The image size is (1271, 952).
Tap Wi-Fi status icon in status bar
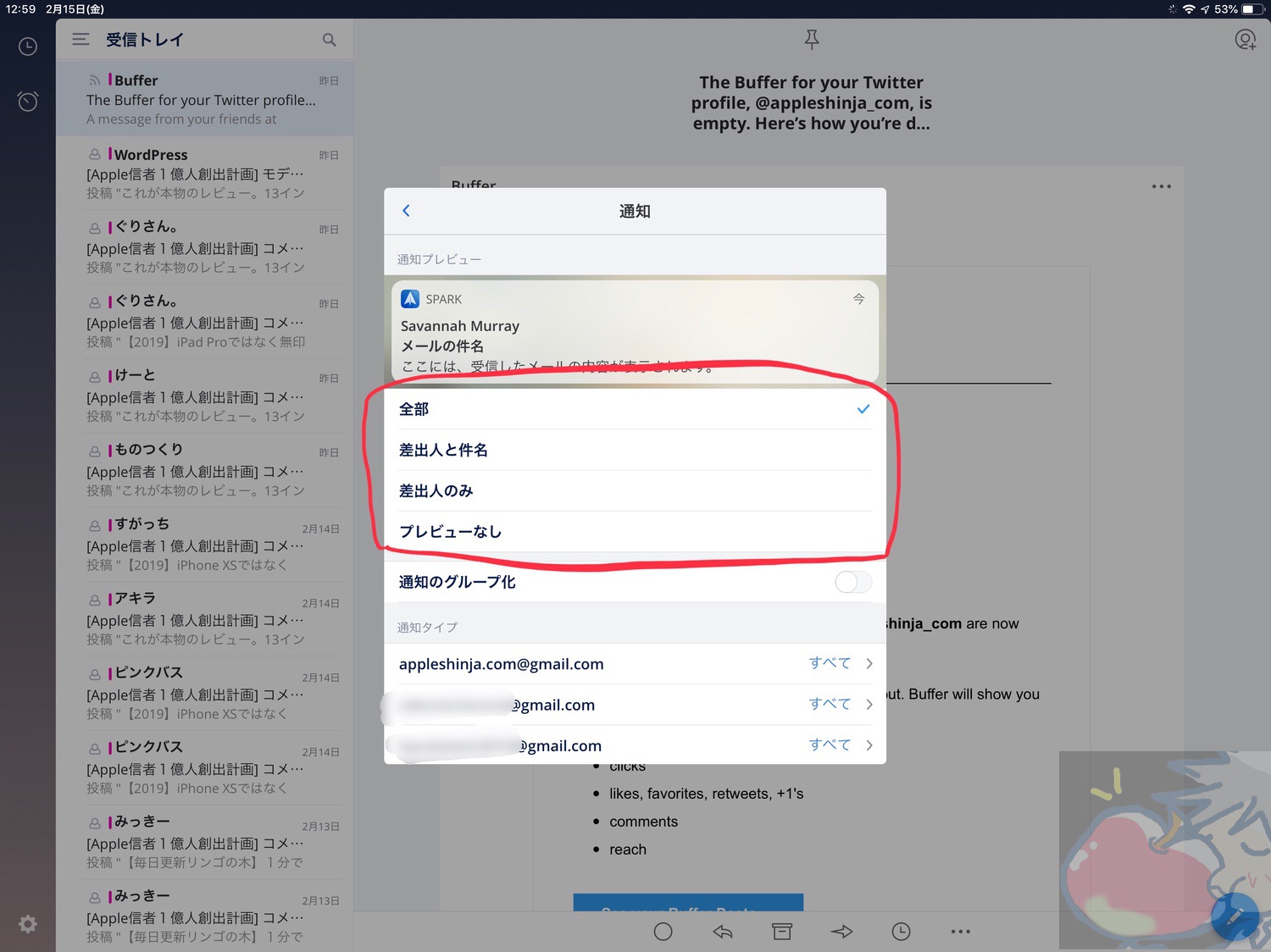click(x=1189, y=9)
